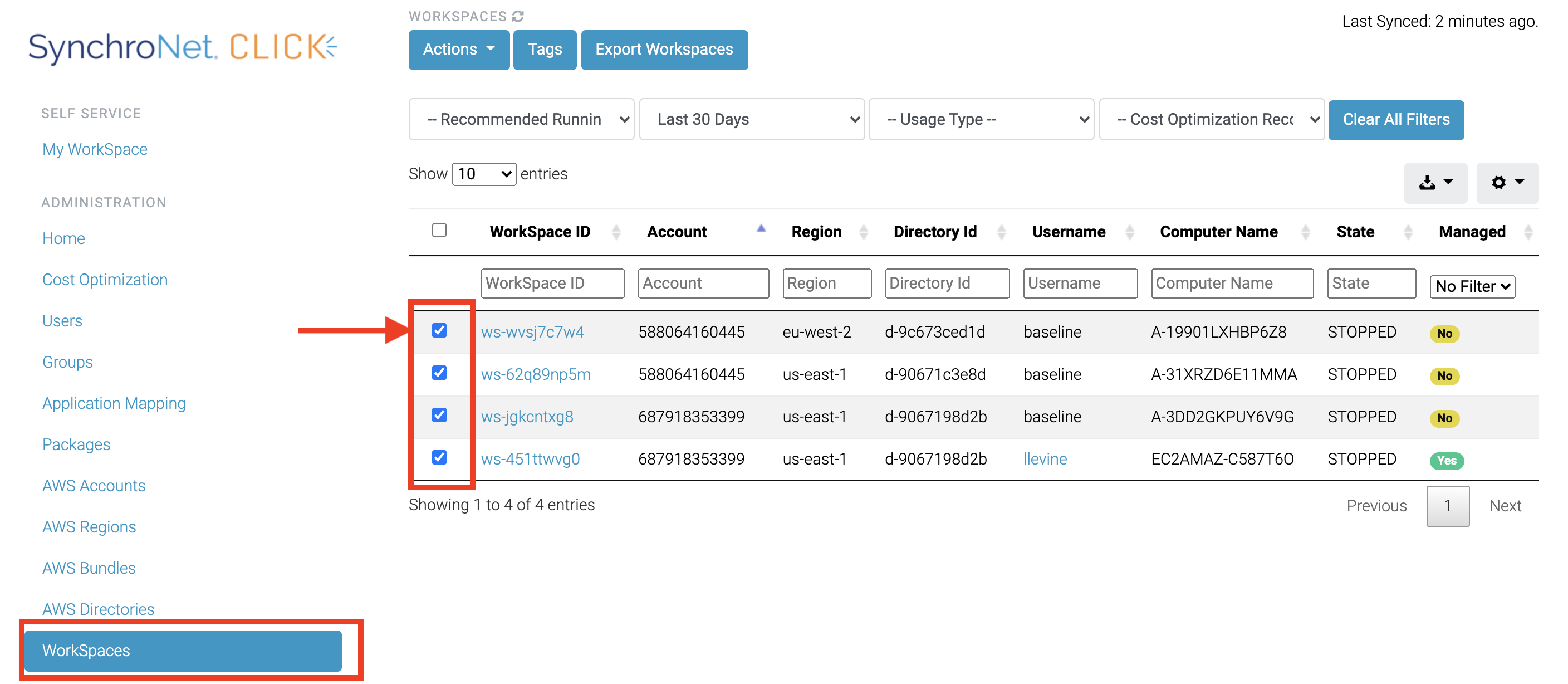Open AWS Bundles sidebar item
The width and height of the screenshot is (1568, 684).
[89, 568]
